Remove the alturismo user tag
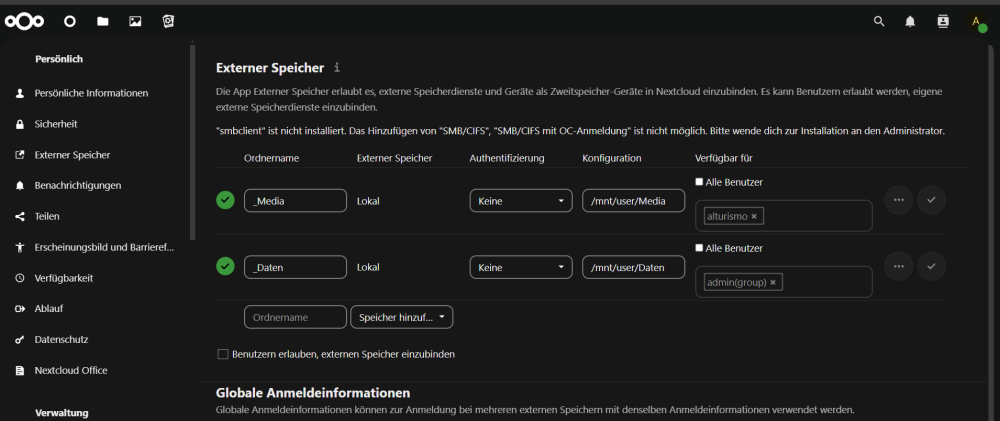The width and height of the screenshot is (1000, 421). click(754, 216)
